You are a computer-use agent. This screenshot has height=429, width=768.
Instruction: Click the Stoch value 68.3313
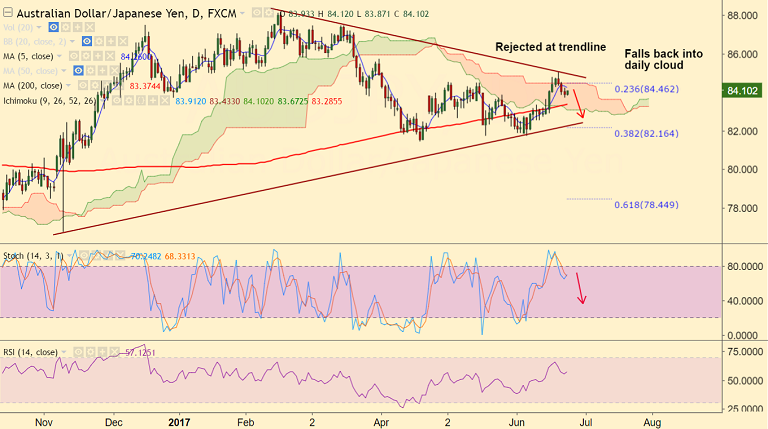click(x=180, y=256)
